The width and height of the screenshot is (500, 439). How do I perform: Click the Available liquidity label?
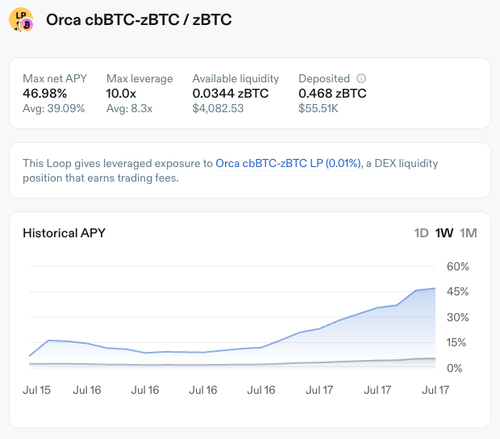(x=236, y=78)
